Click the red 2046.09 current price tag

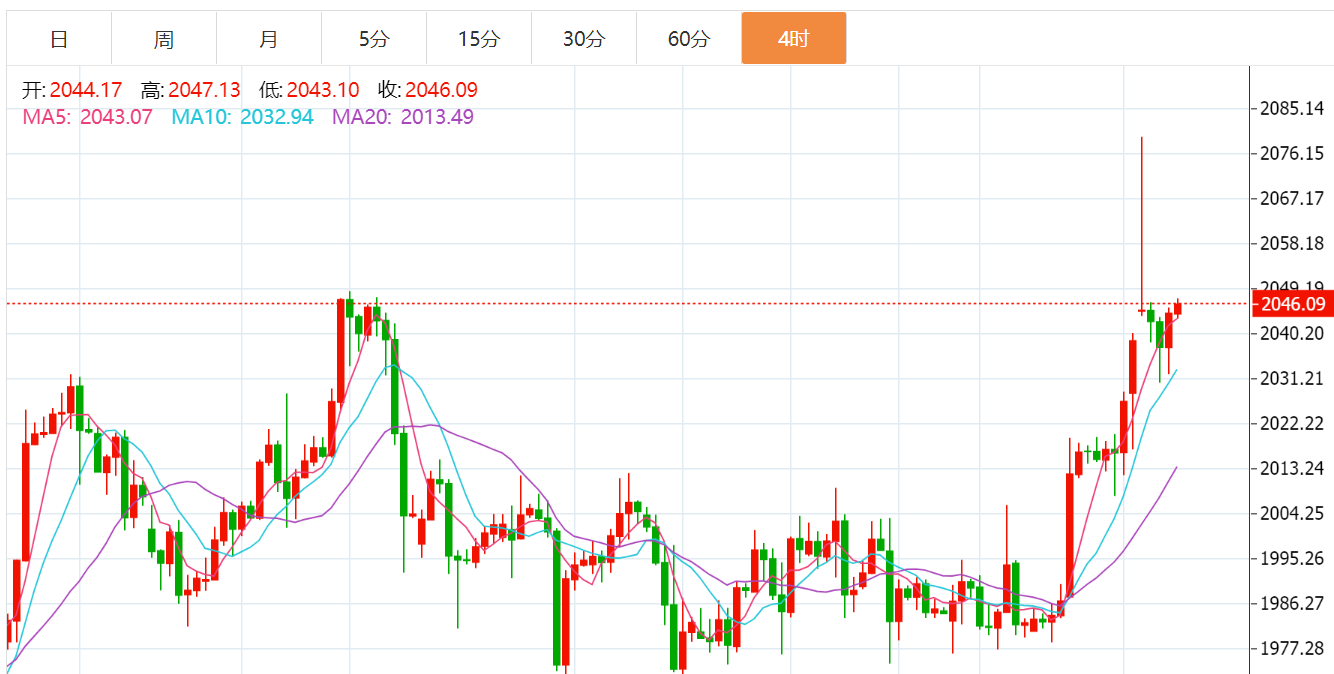1293,304
